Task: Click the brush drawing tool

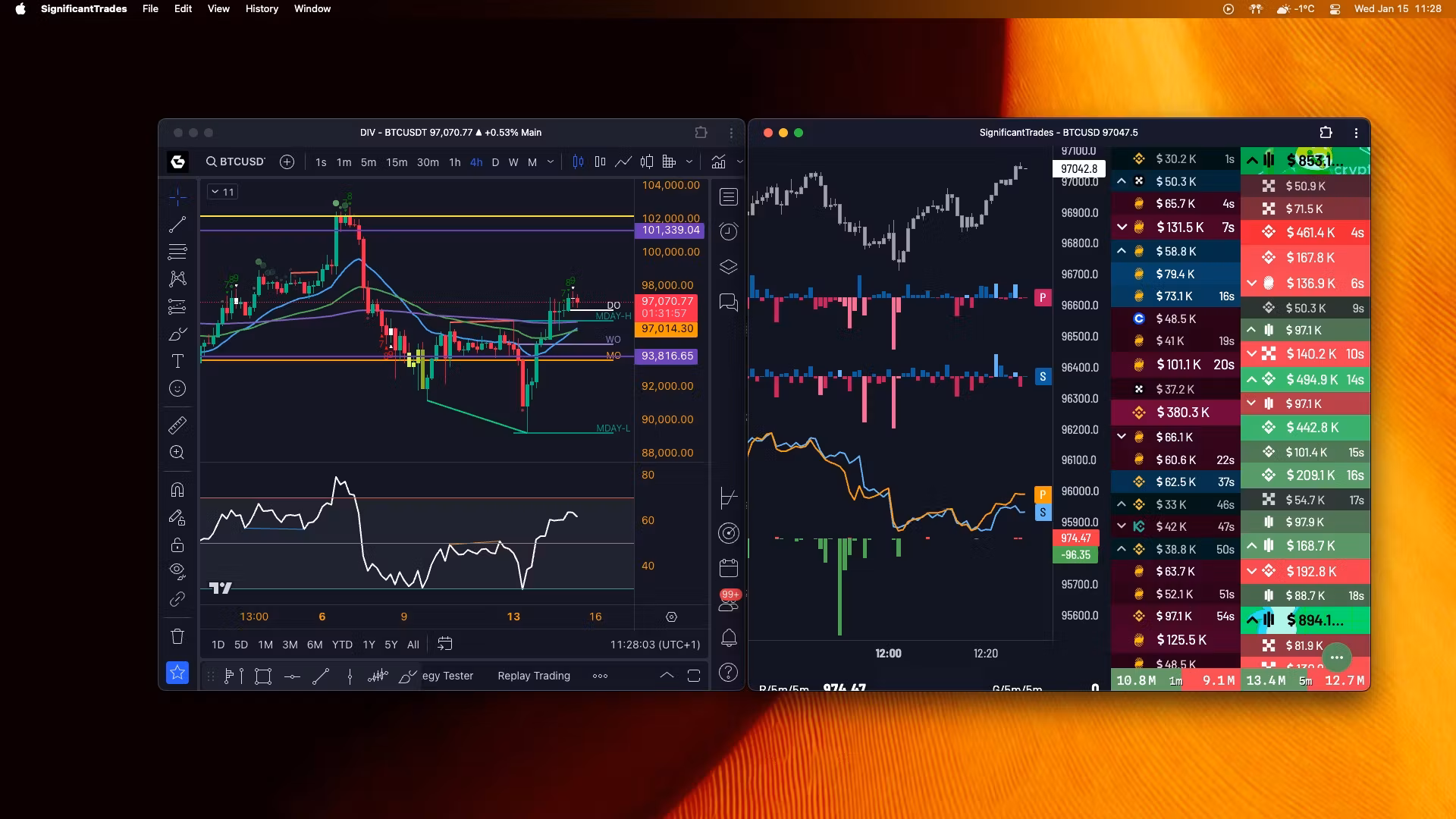Action: tap(177, 334)
